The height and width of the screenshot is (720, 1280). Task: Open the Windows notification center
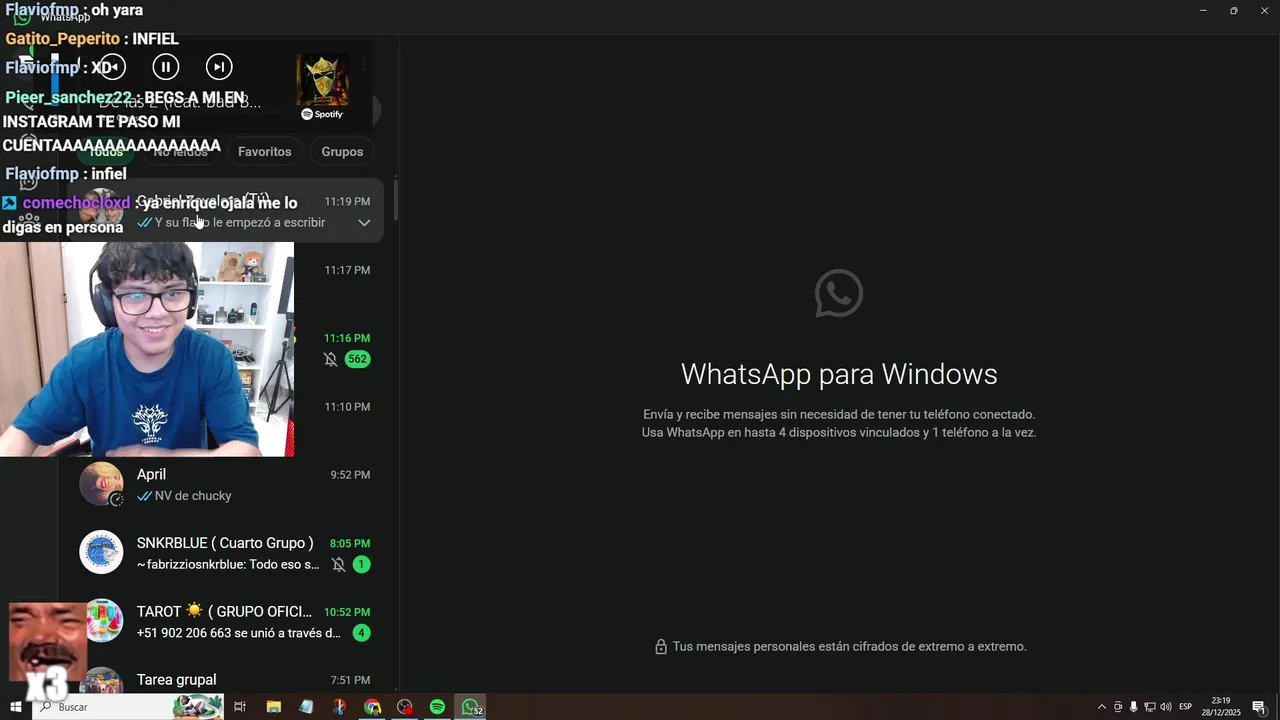coord(1259,707)
